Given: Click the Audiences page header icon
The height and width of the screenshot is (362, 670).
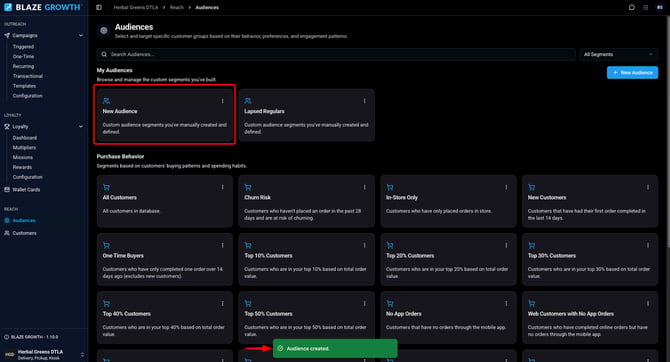Looking at the screenshot, I should click(103, 30).
